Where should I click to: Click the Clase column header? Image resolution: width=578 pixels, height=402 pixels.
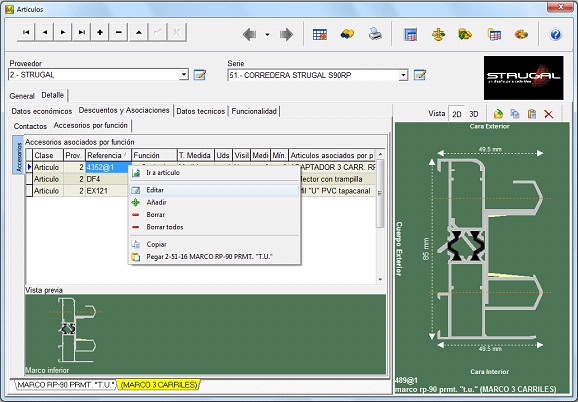click(48, 155)
